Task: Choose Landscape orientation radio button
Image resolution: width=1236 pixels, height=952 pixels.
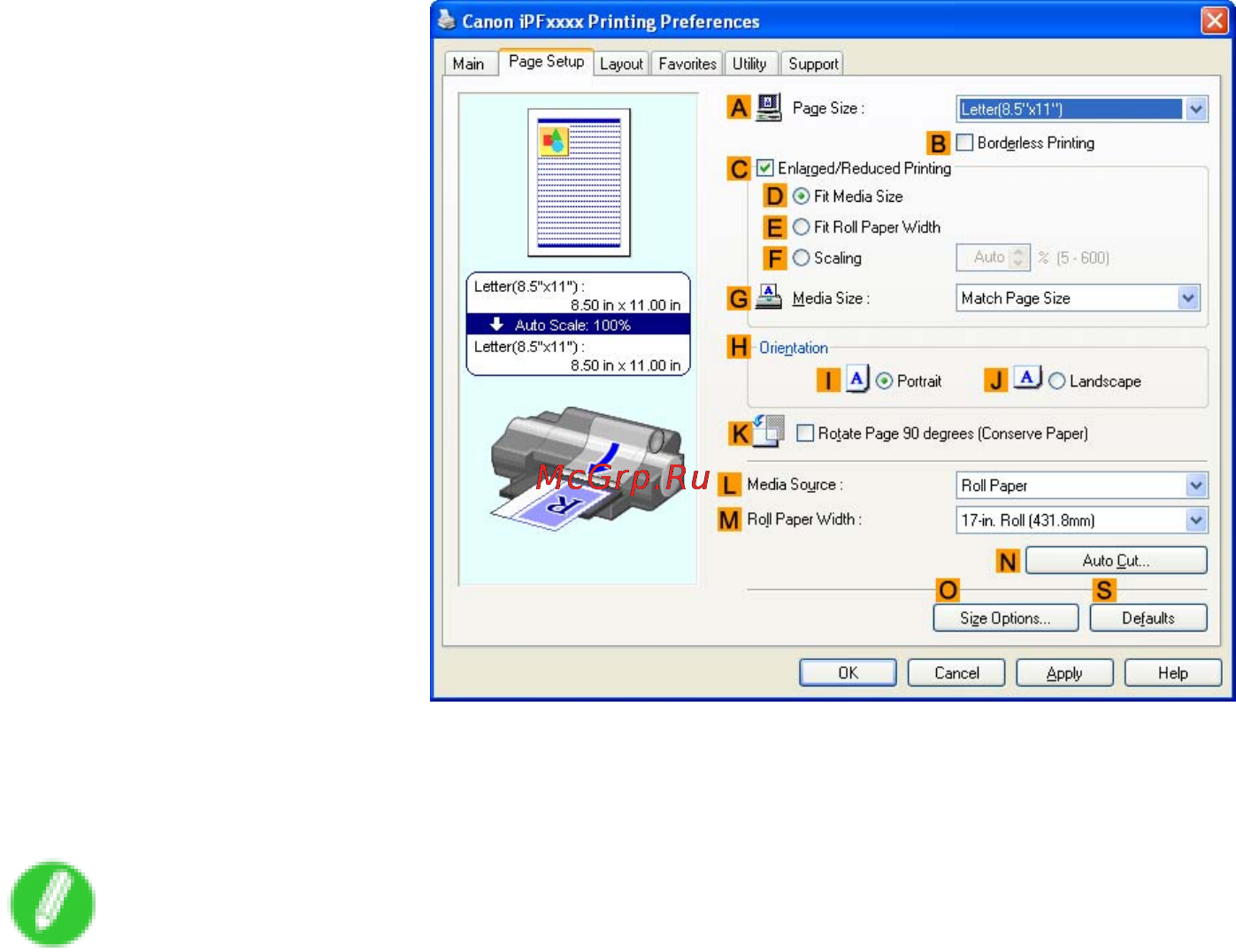Action: (1057, 381)
